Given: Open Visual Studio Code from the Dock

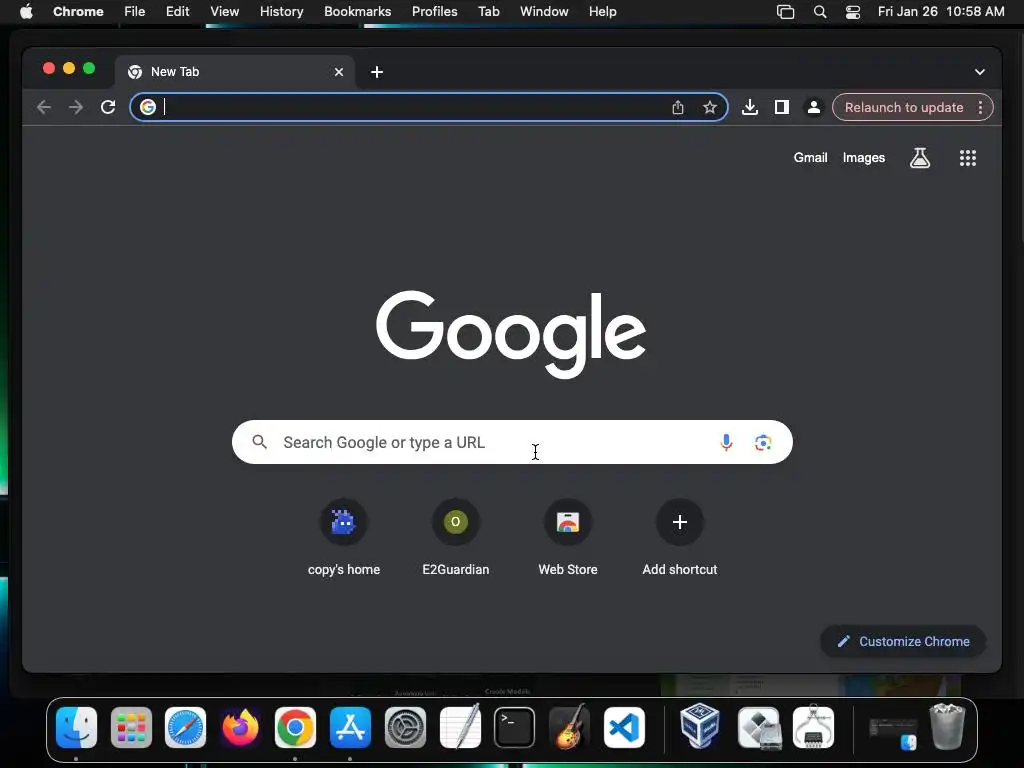Looking at the screenshot, I should pos(624,728).
